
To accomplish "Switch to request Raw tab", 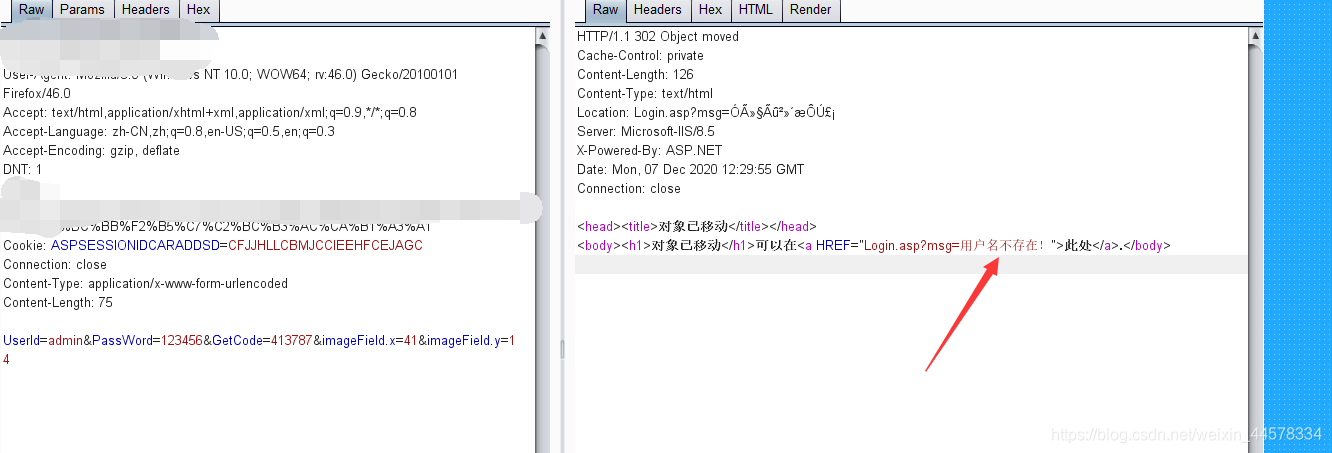I will point(31,10).
